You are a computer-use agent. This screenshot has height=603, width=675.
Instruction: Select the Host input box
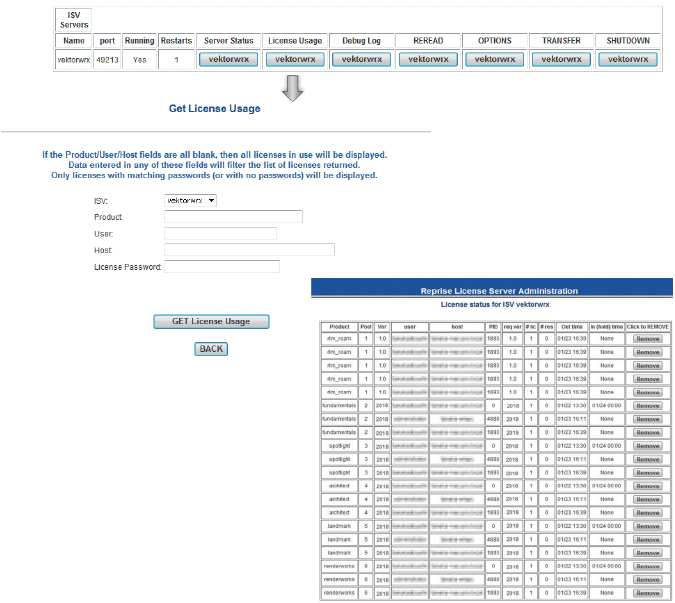(249, 250)
